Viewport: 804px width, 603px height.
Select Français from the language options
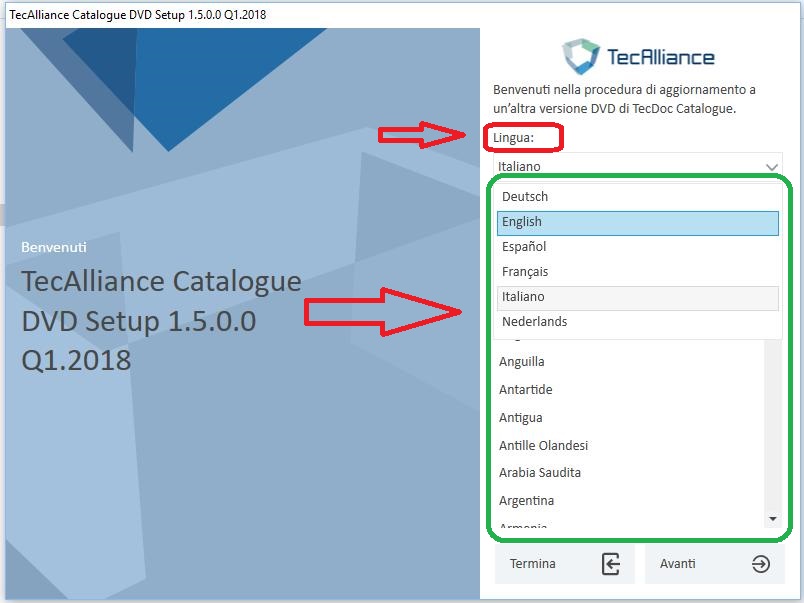(x=637, y=272)
